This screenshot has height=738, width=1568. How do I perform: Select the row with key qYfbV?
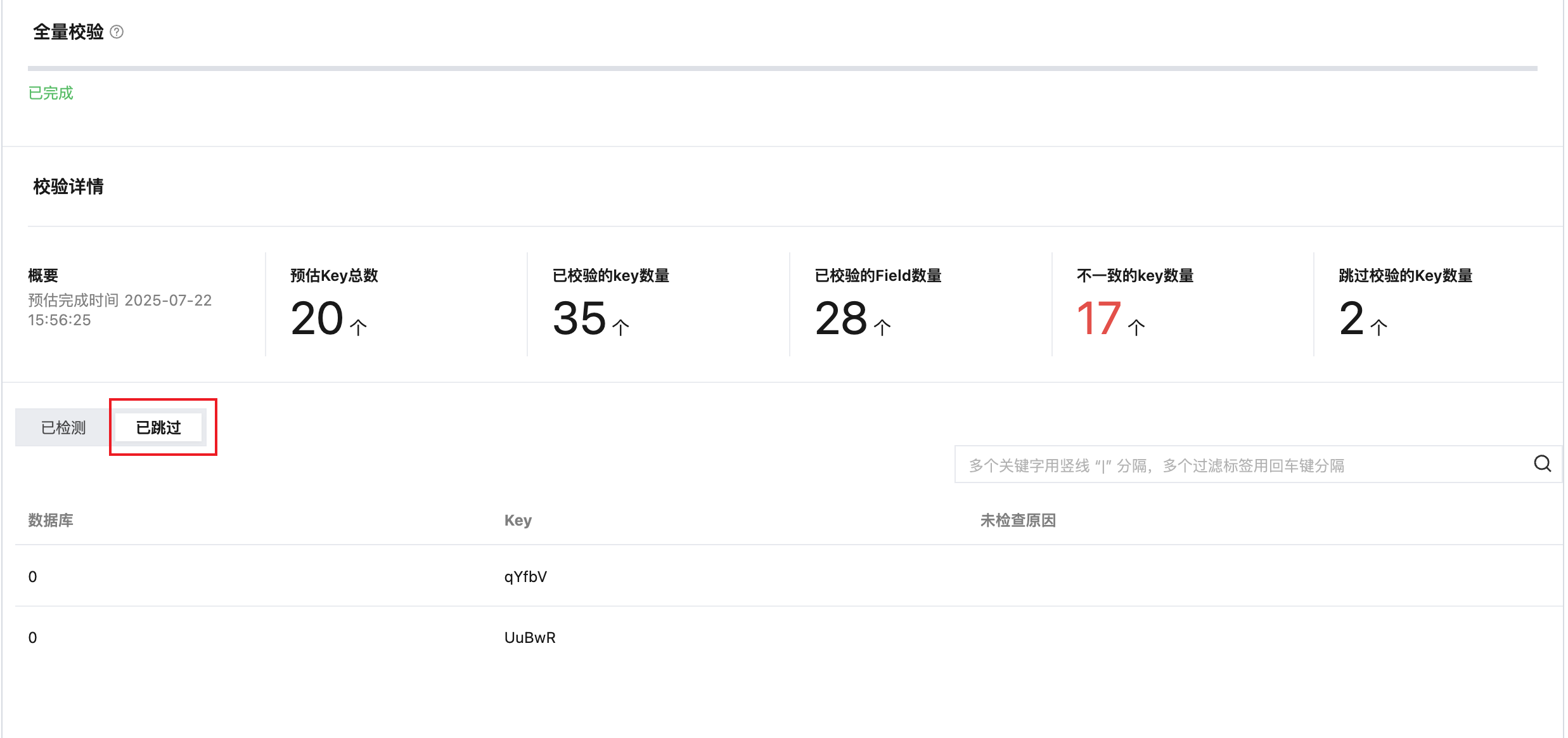525,576
